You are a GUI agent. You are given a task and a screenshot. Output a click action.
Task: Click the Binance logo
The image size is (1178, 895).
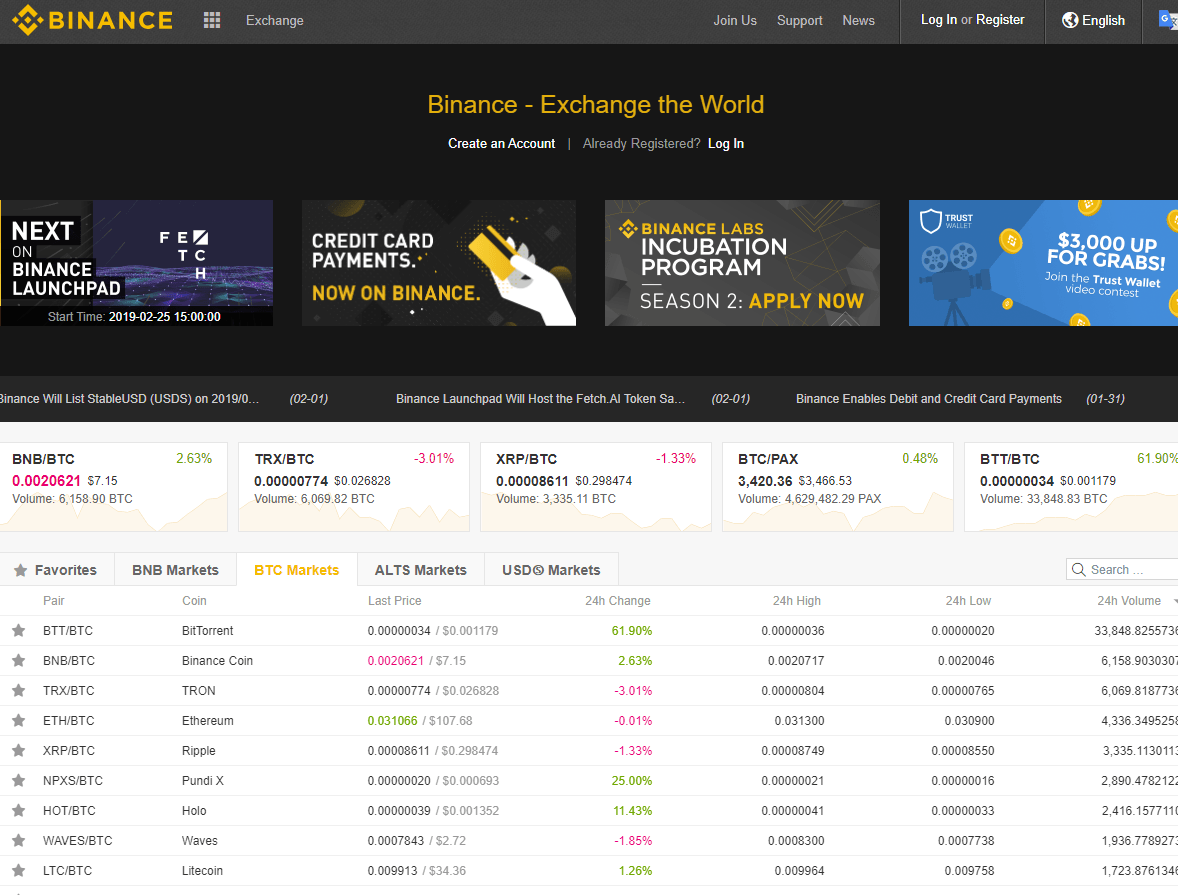[92, 20]
